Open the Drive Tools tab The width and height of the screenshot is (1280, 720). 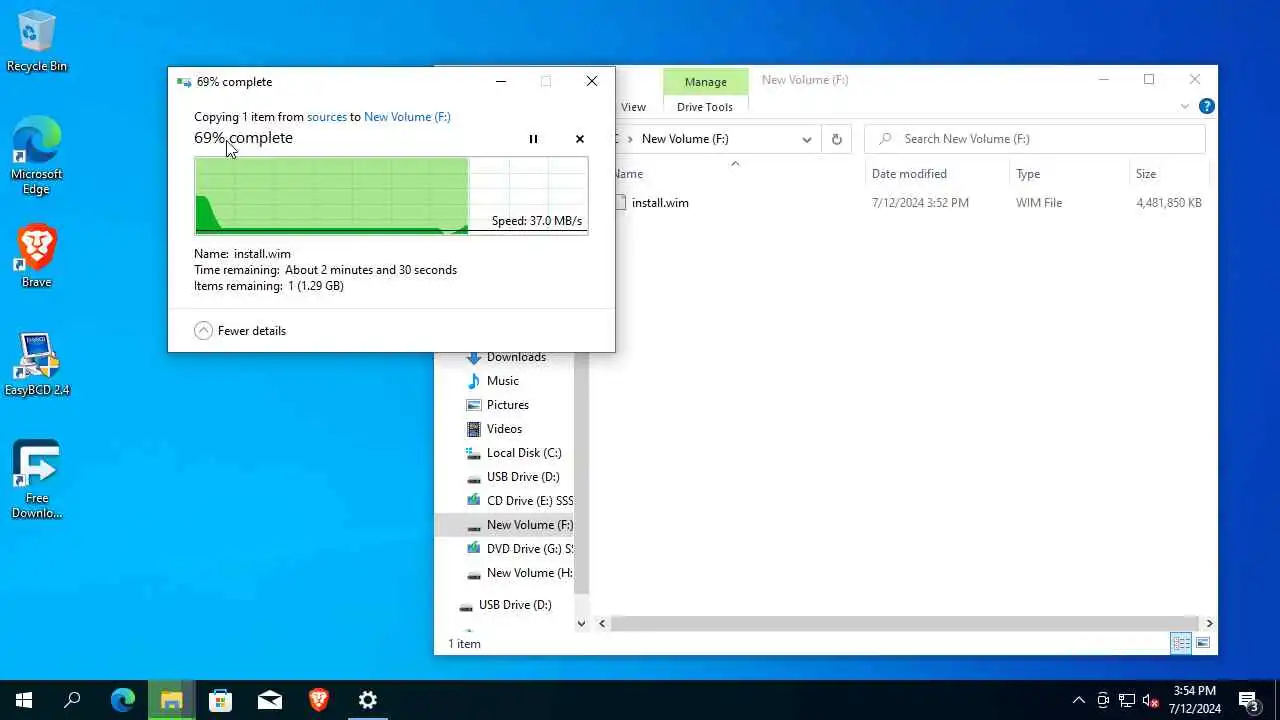tap(705, 107)
